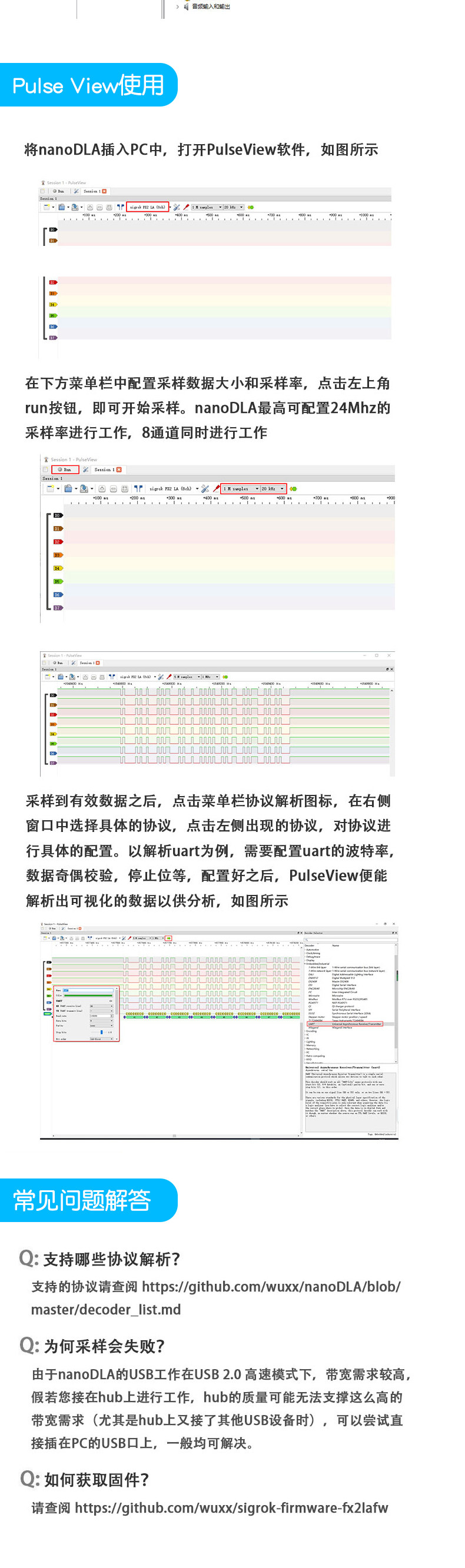
Task: Open the github.com/wuxx/nanoDLA decoder_list.md link
Action: [x=216, y=1298]
